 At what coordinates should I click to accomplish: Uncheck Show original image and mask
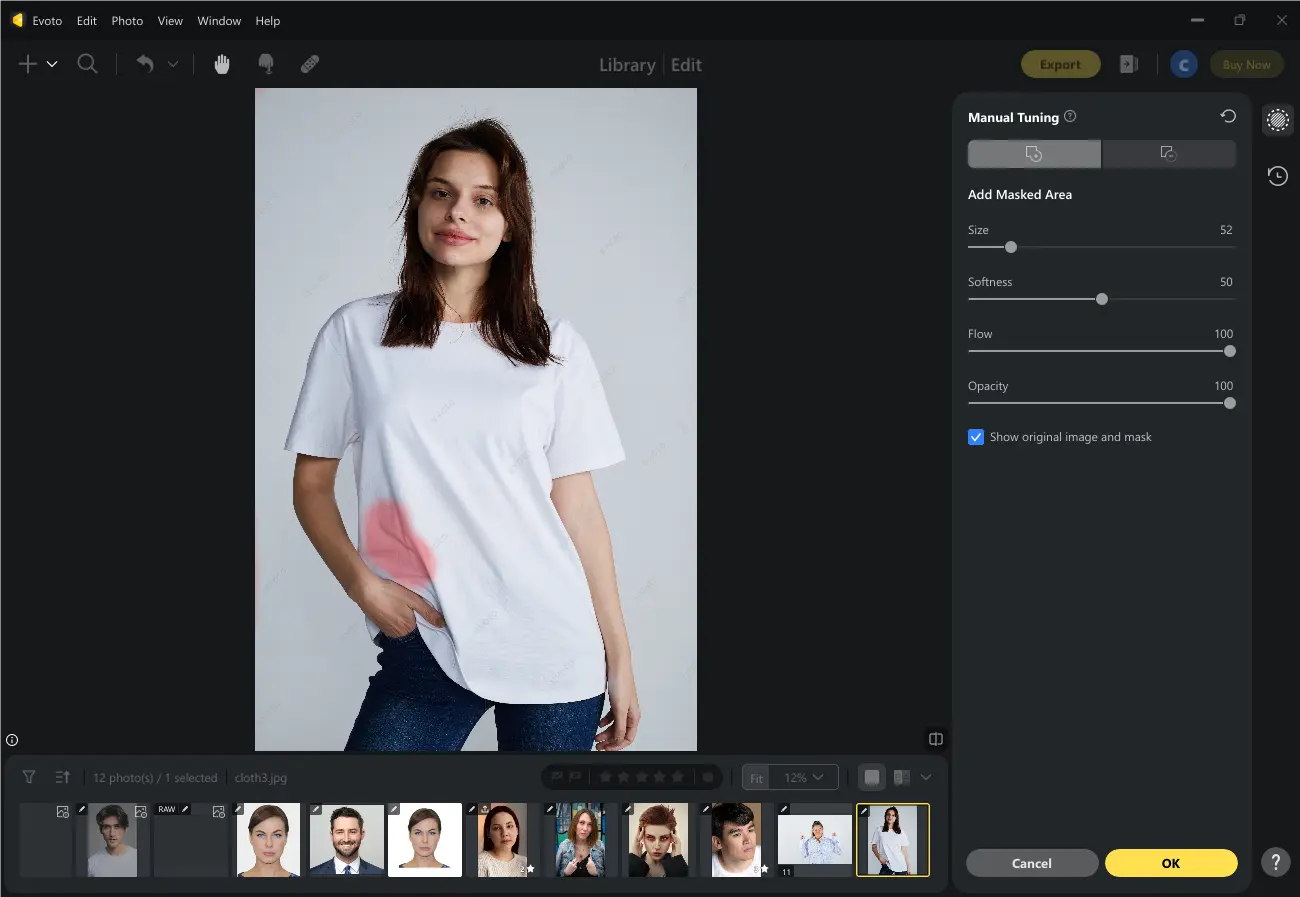[976, 437]
